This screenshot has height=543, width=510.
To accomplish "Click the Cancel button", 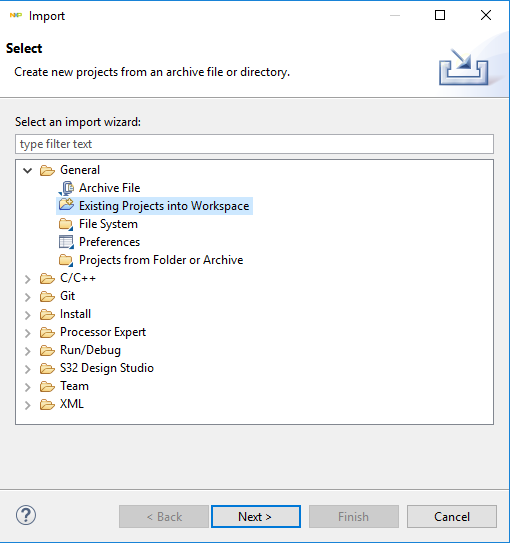I will tap(452, 517).
